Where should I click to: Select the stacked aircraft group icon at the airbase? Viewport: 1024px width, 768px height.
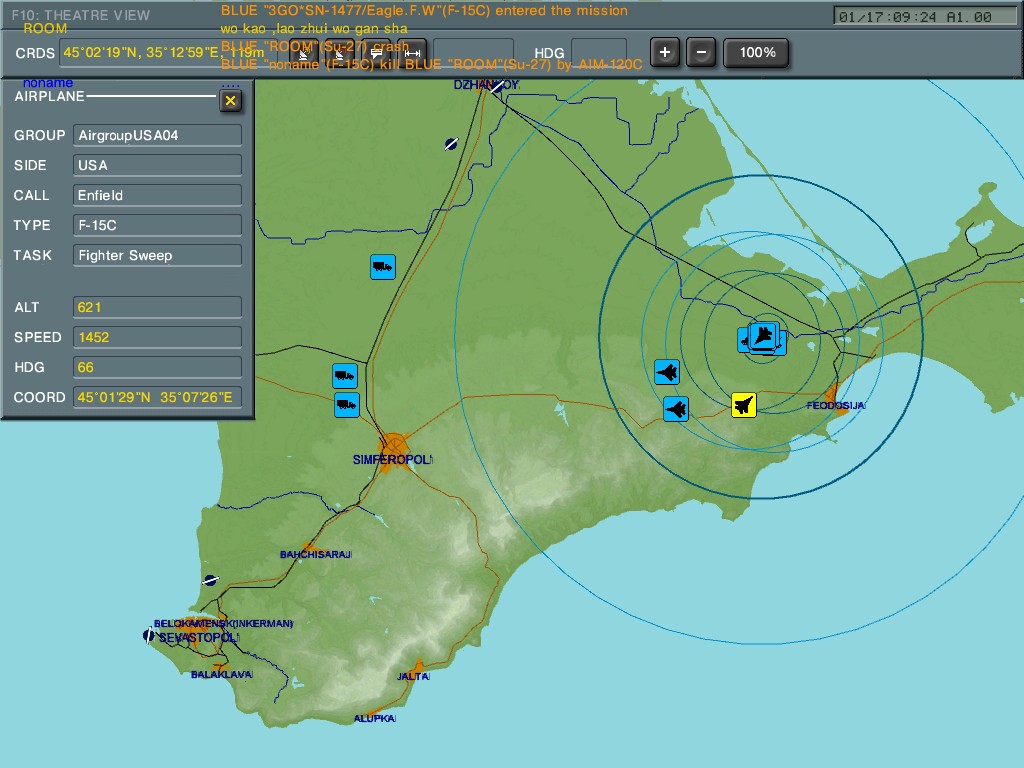pos(763,337)
